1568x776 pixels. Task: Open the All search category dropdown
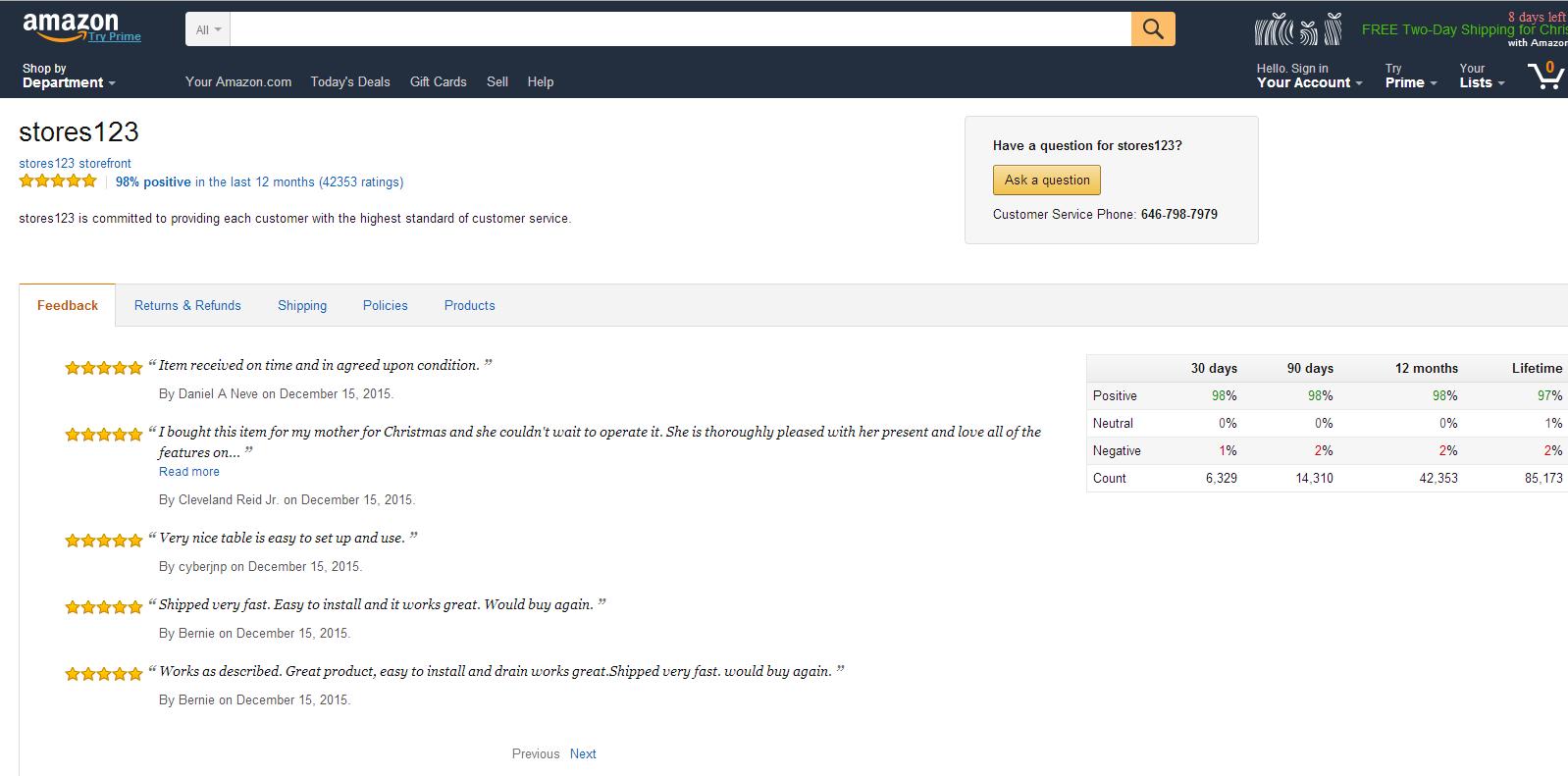(208, 29)
